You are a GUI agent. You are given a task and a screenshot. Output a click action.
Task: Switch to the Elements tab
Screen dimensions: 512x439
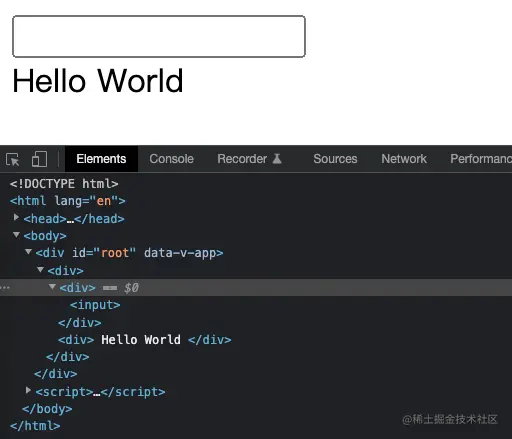point(101,159)
